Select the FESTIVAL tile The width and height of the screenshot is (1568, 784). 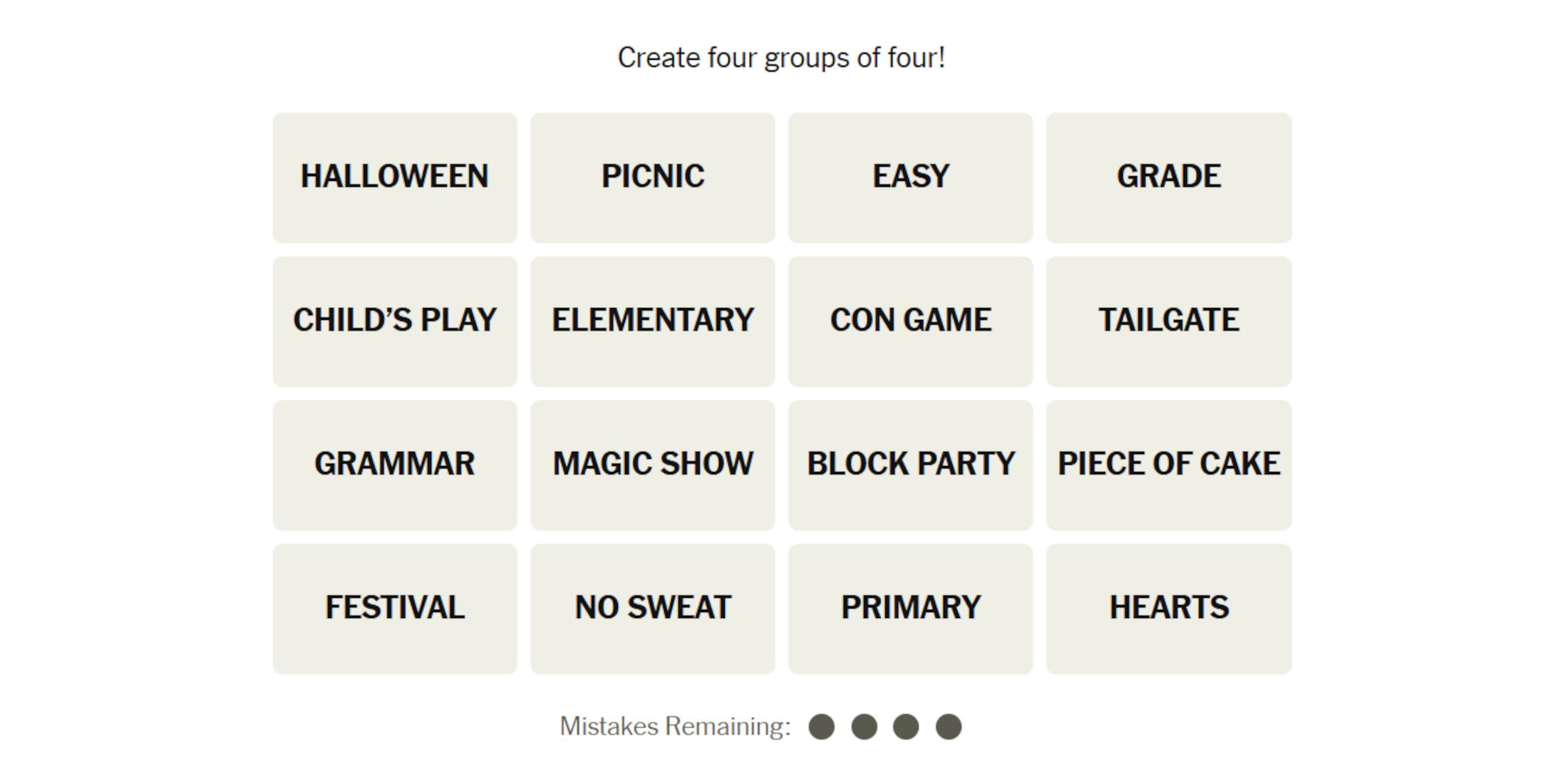pos(395,609)
